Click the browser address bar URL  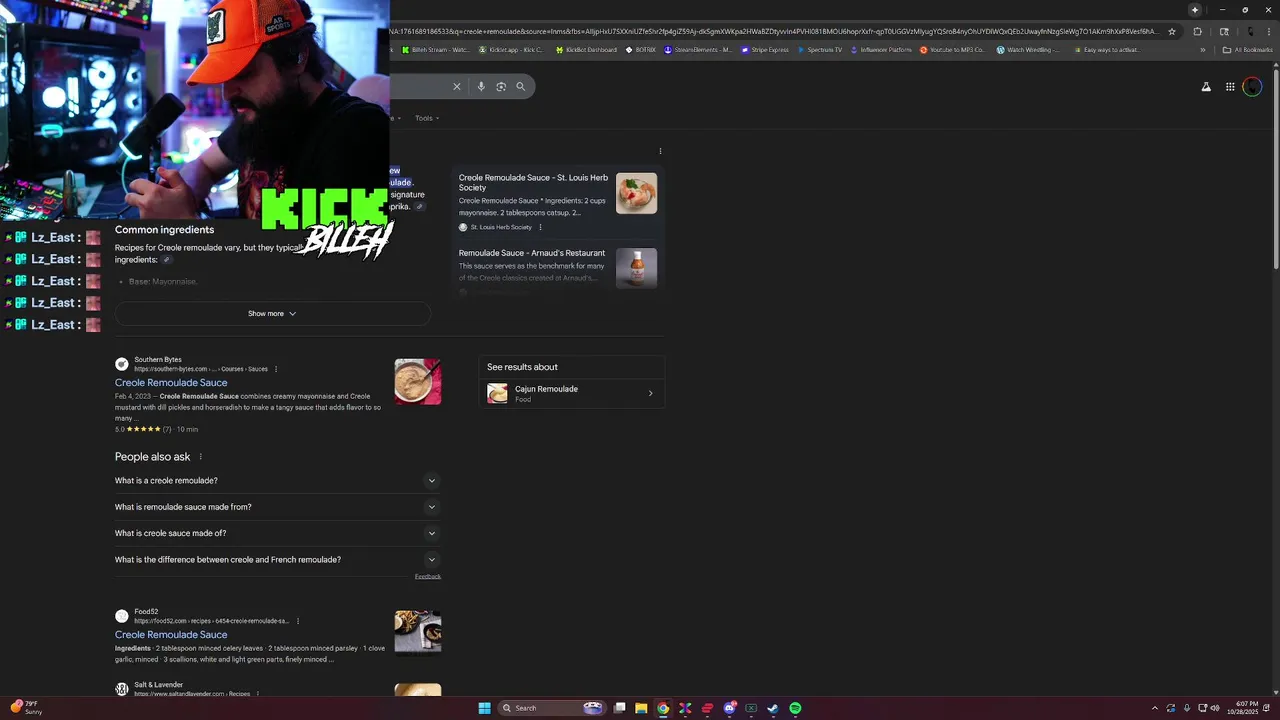[x=776, y=31]
